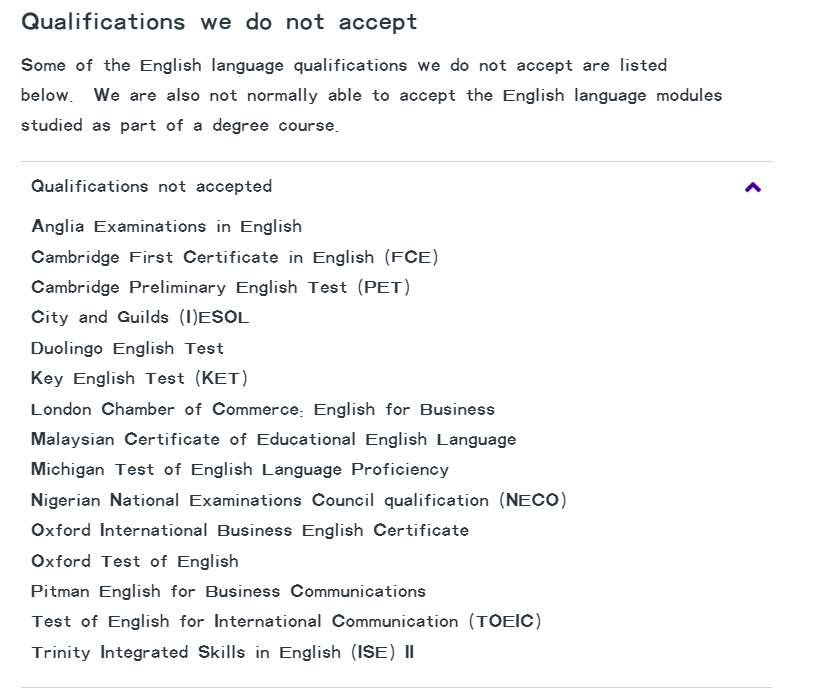Image resolution: width=840 pixels, height=693 pixels.
Task: Click "Cambridge First Certificate in English (FCE)"
Action: point(234,257)
